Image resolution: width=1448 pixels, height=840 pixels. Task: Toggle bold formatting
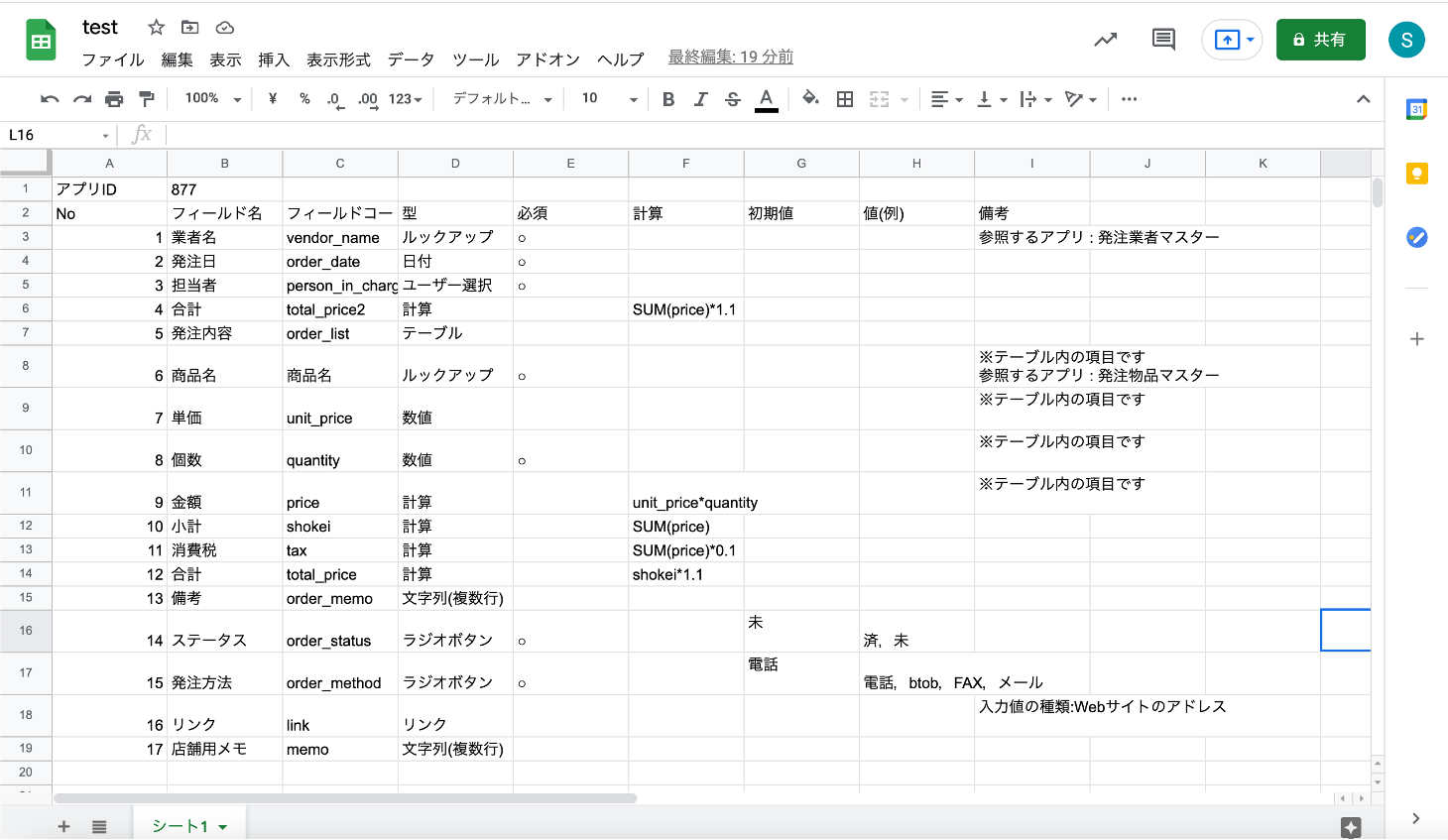point(668,99)
